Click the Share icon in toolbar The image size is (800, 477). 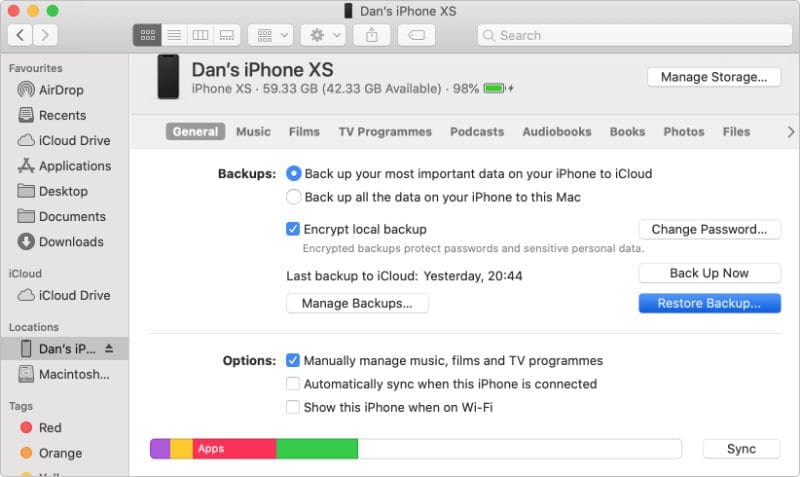pos(372,35)
